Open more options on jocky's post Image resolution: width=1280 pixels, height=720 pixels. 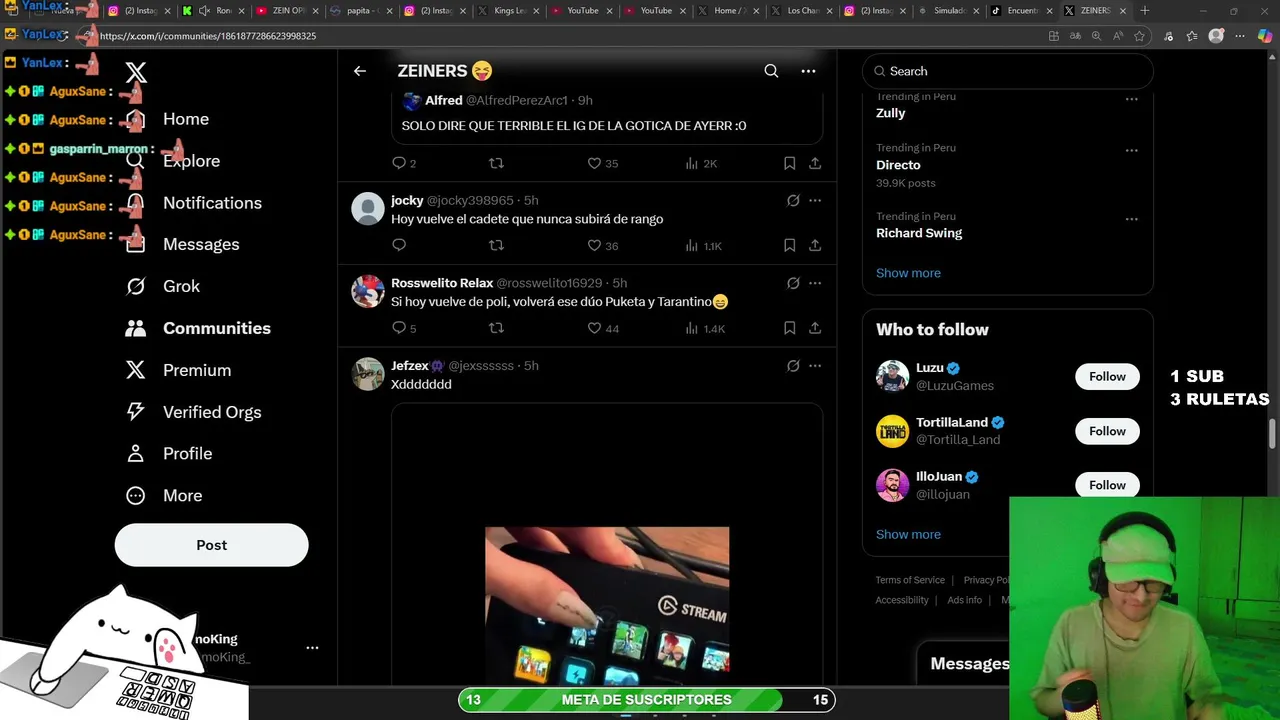coord(815,200)
